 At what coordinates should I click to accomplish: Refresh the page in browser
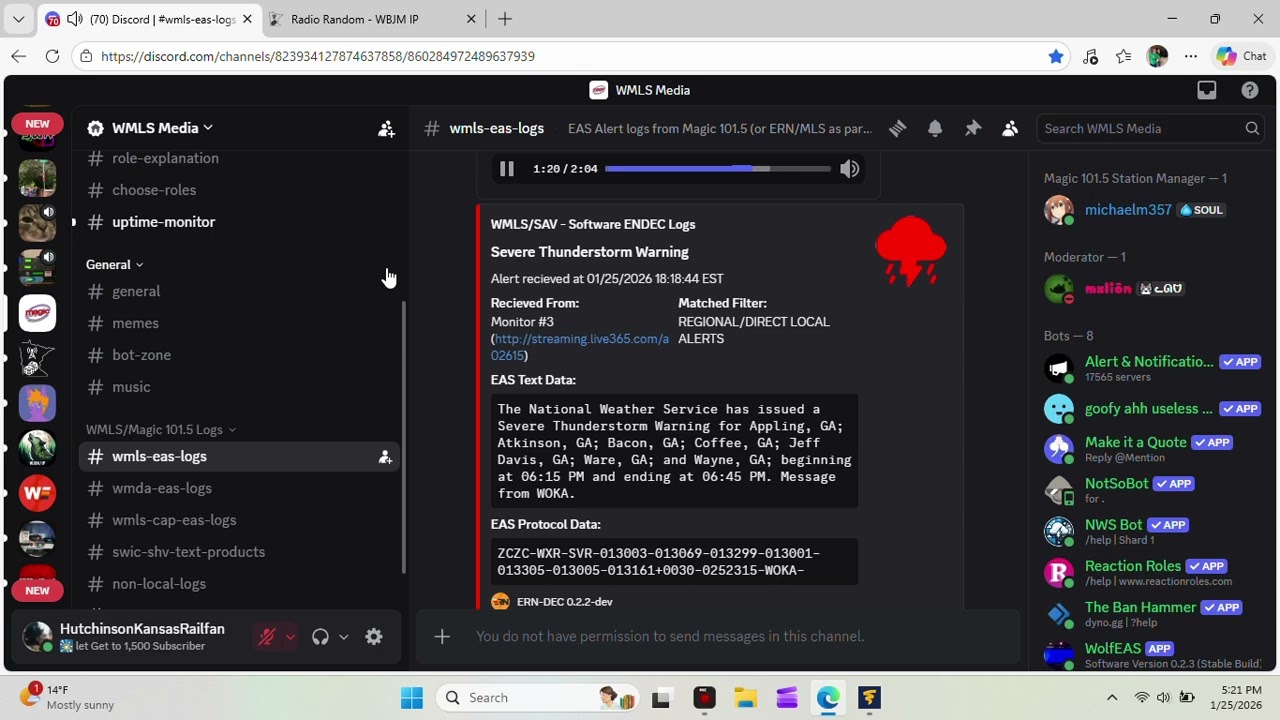[52, 56]
